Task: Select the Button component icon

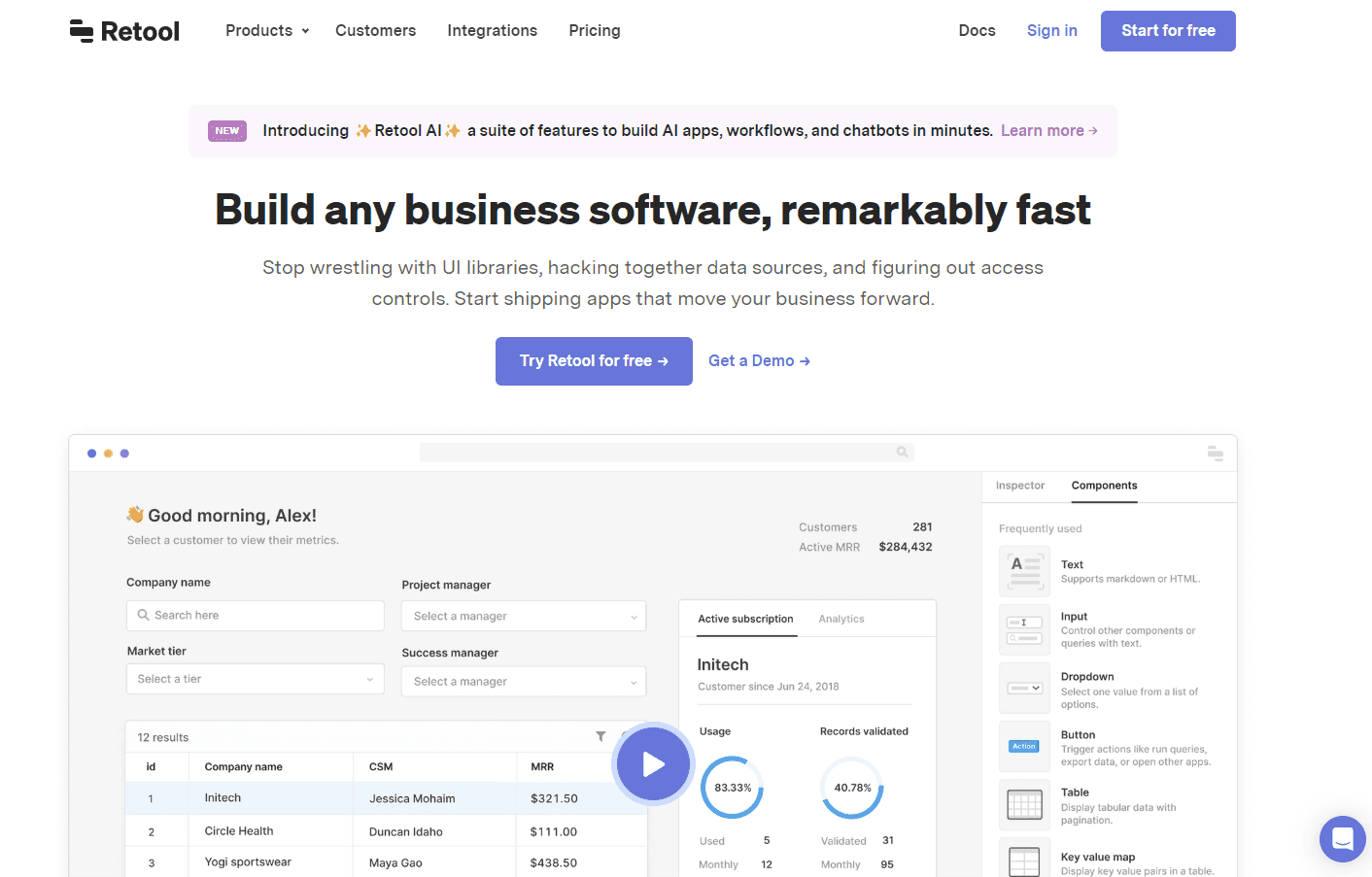Action: [x=1025, y=746]
